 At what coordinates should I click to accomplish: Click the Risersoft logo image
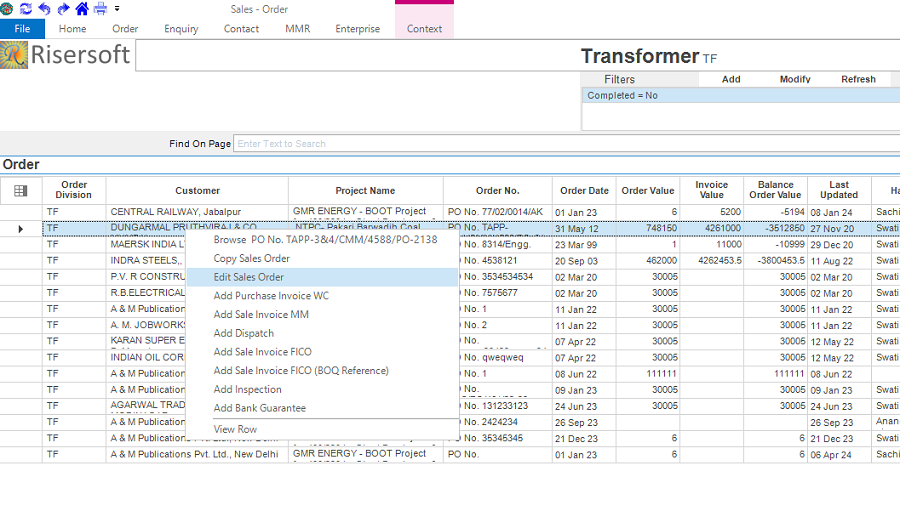pos(14,55)
